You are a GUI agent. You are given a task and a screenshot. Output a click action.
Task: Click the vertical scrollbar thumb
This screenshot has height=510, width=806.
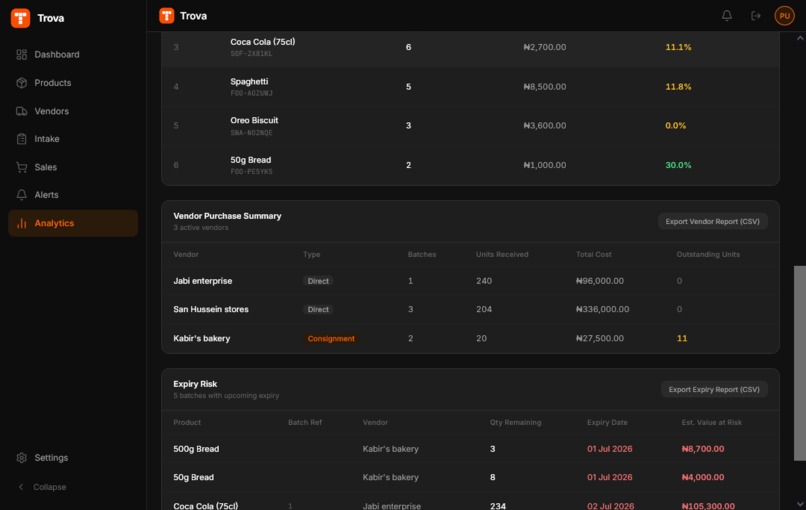(x=800, y=363)
